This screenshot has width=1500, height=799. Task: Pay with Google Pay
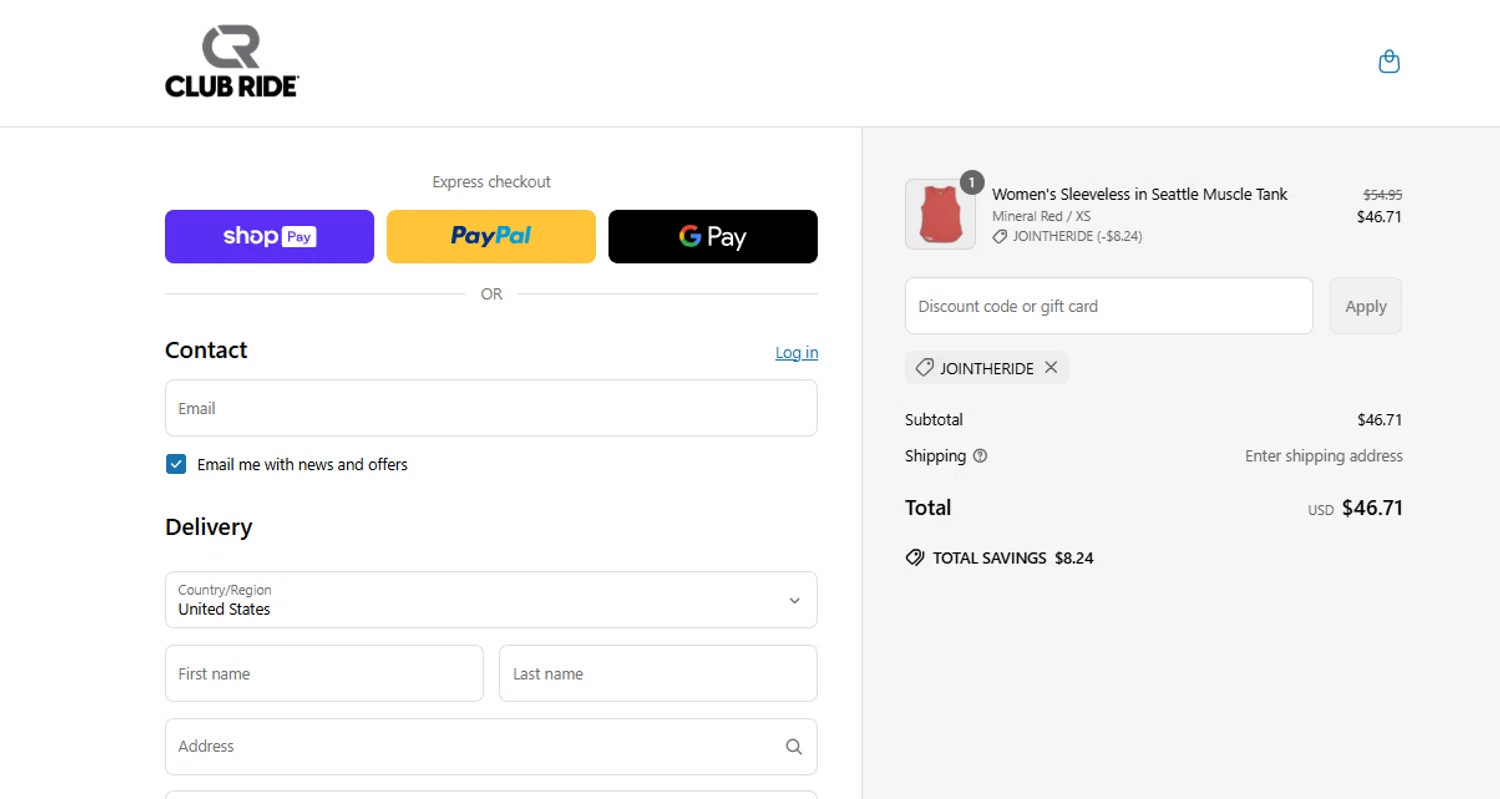(713, 237)
